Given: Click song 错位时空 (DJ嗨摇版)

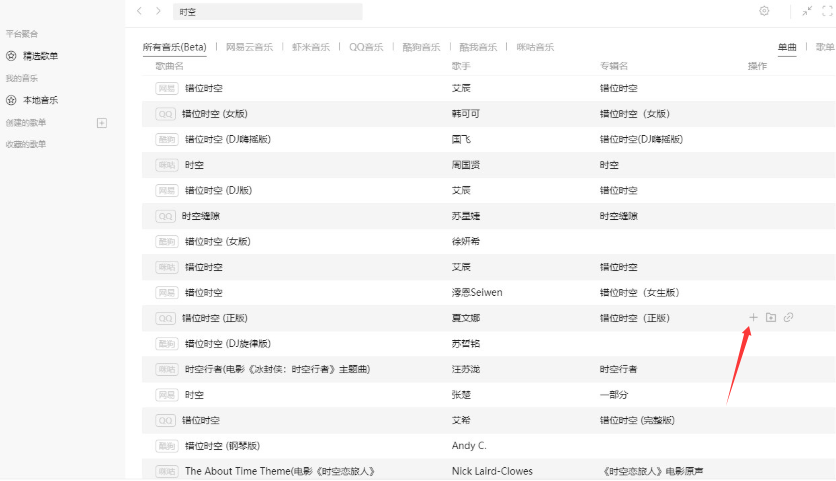Looking at the screenshot, I should click(228, 139).
